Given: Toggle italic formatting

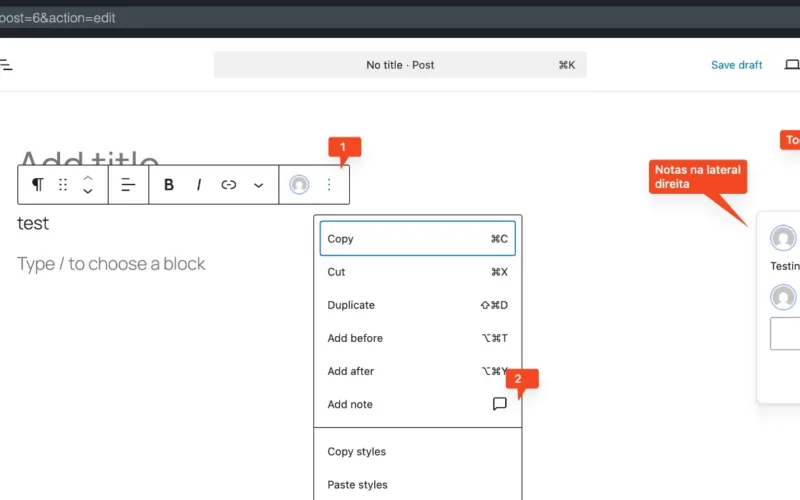Looking at the screenshot, I should pyautogui.click(x=199, y=185).
